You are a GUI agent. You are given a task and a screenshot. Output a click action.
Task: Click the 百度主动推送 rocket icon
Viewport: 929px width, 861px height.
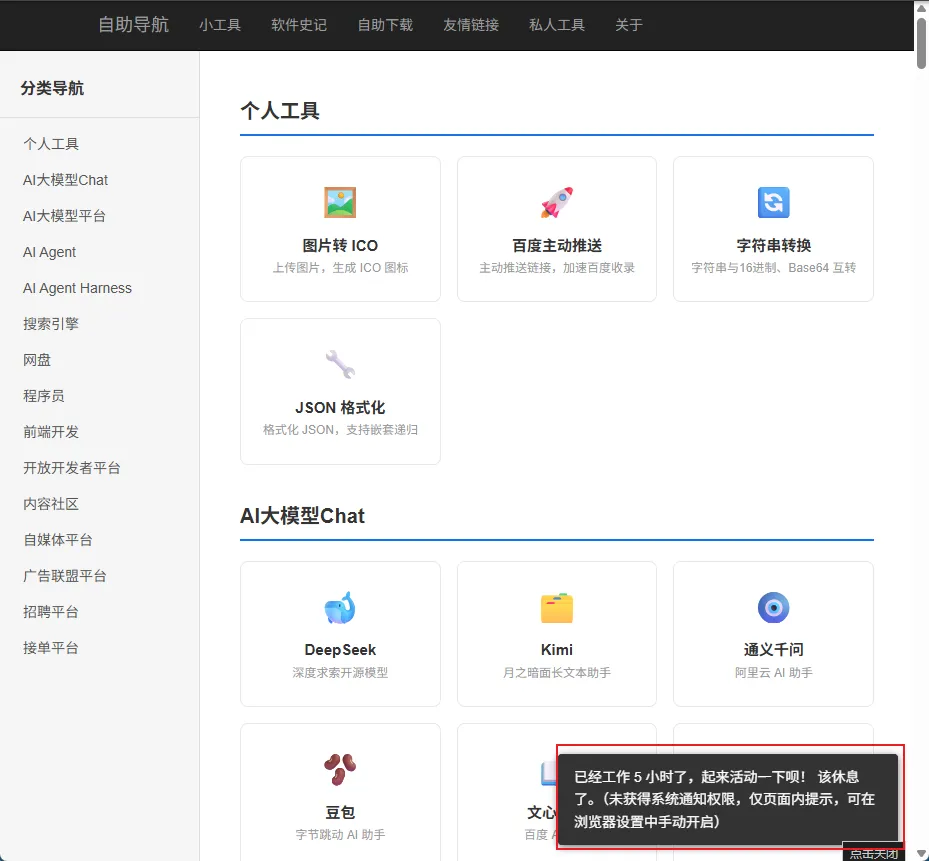557,202
